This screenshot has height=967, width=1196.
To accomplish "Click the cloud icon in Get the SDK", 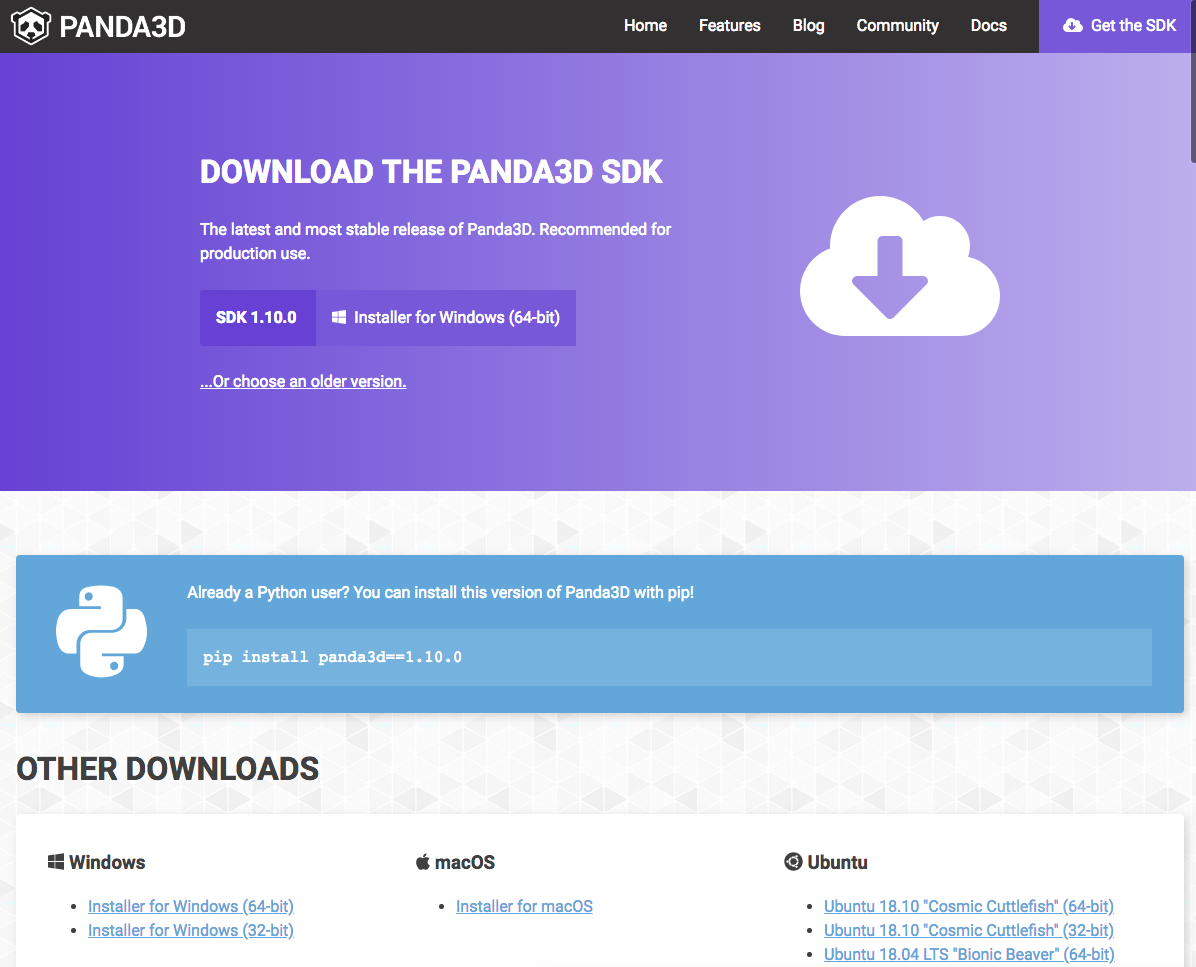I will [x=1072, y=26].
